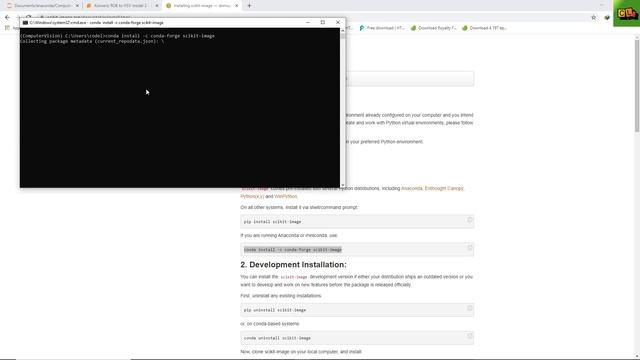The width and height of the screenshot is (640, 360).
Task: Bookmark this page with the star icon
Action: coord(593,18)
